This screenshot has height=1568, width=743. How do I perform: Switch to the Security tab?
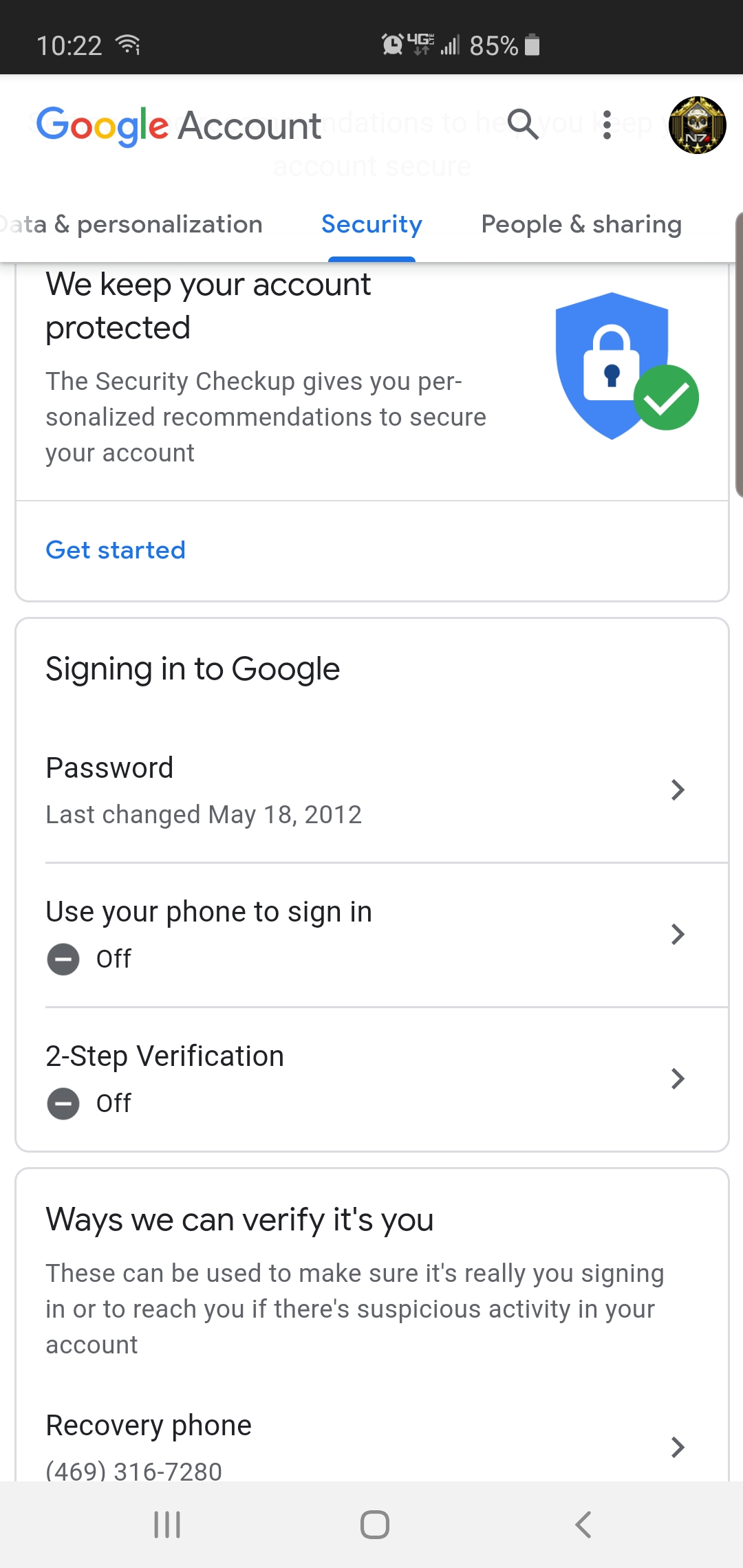point(371,224)
